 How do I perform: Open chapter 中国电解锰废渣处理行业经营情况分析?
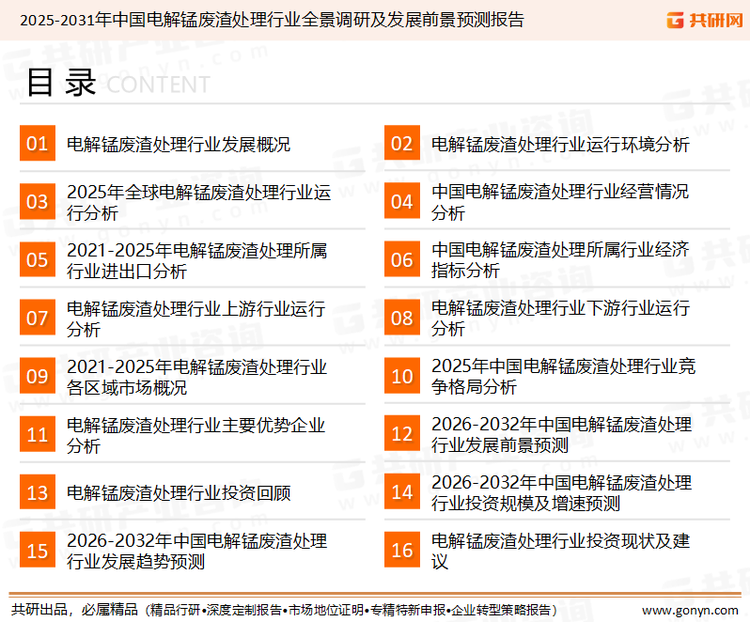click(560, 202)
